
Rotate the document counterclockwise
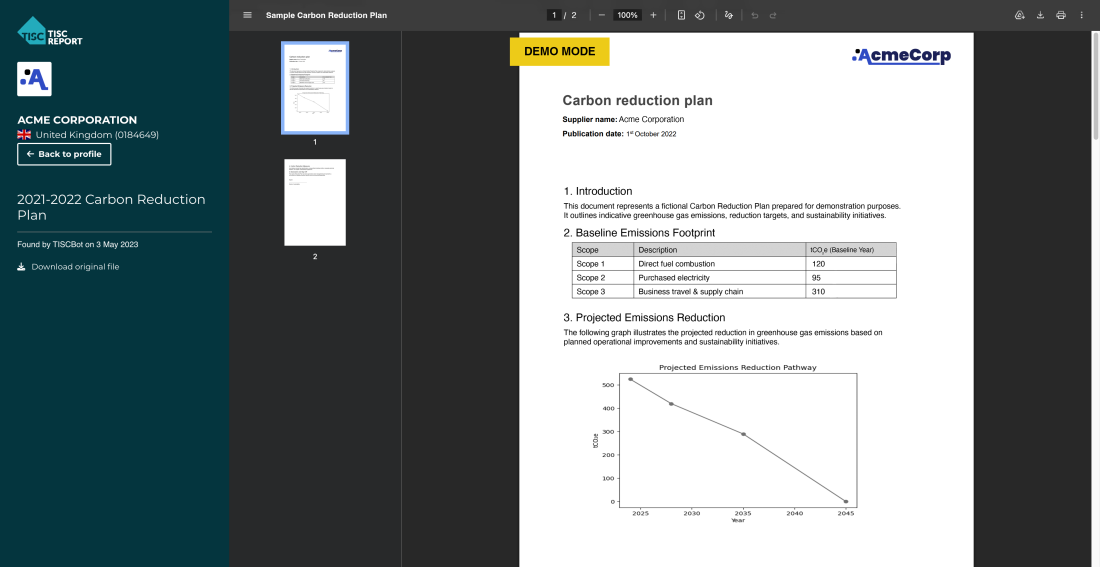pos(700,15)
